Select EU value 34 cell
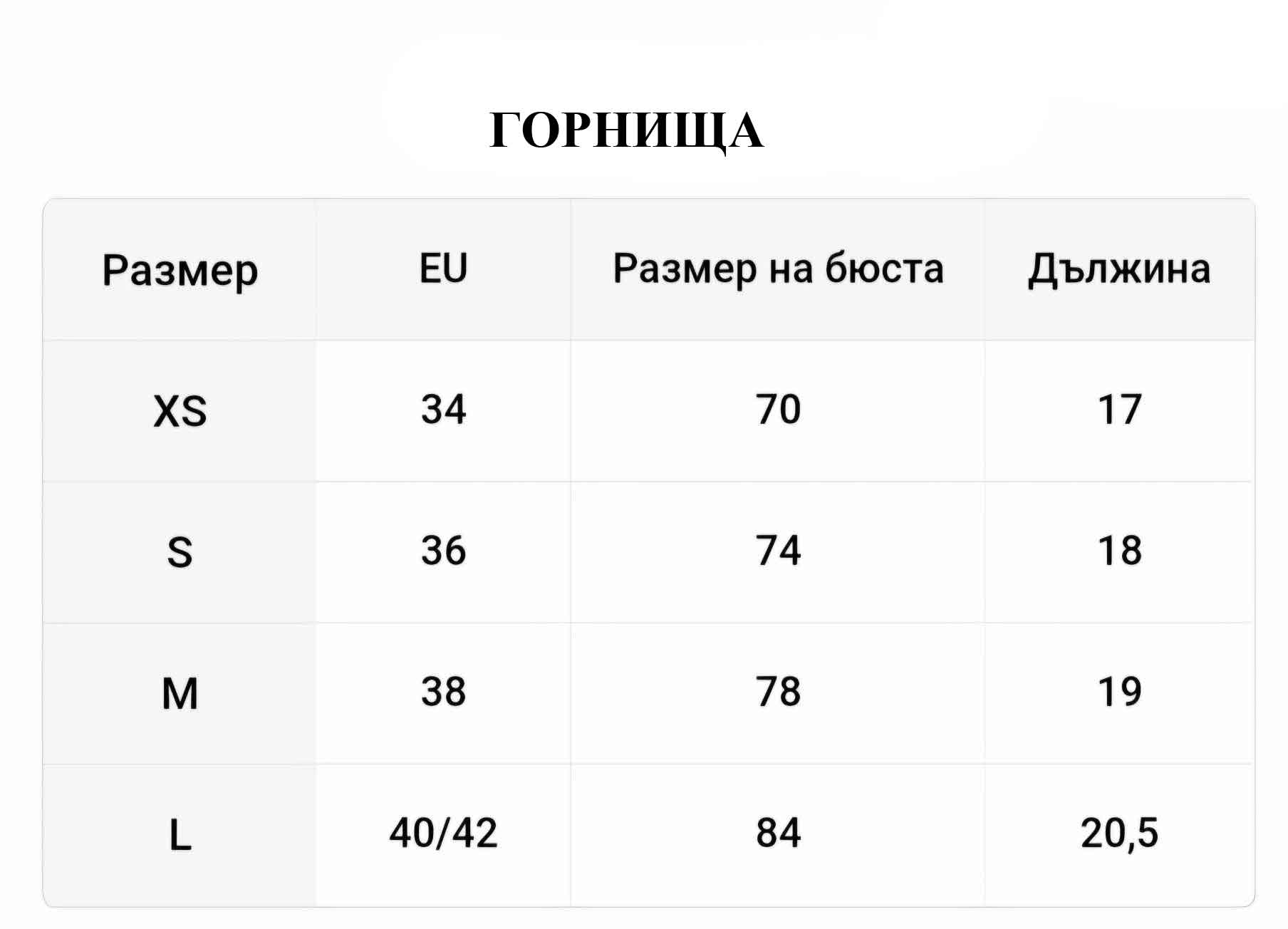Image resolution: width=1288 pixels, height=929 pixels. [x=443, y=410]
